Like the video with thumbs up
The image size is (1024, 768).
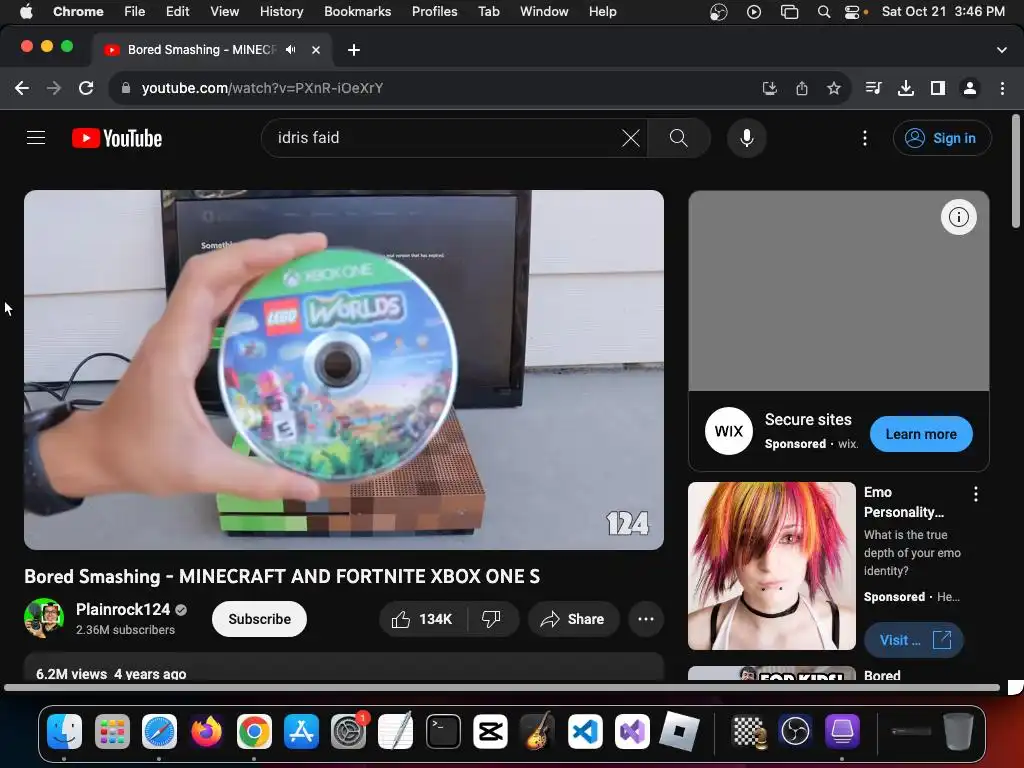tap(423, 619)
